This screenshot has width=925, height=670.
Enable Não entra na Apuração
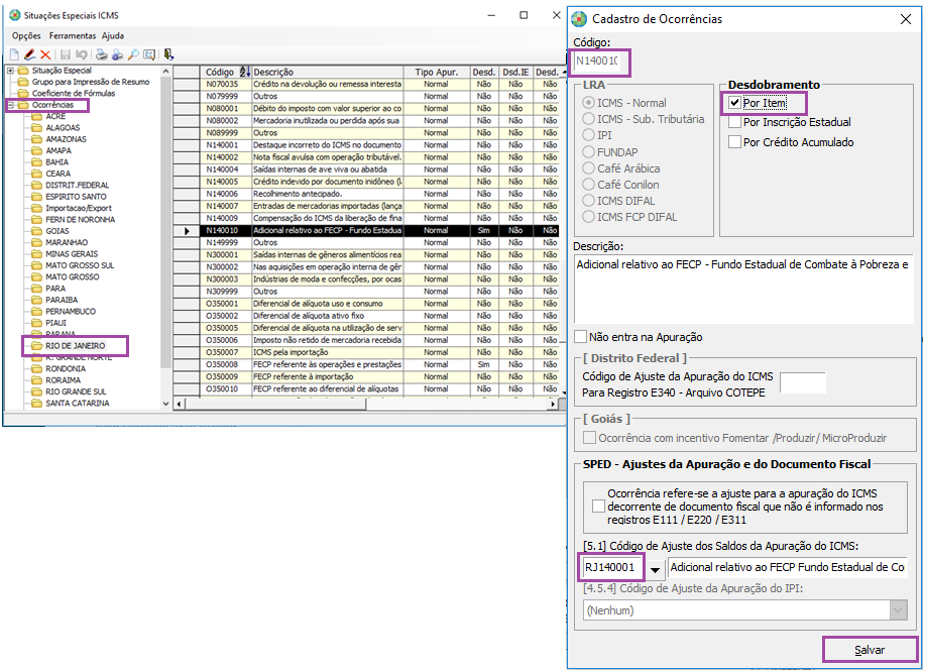pyautogui.click(x=580, y=337)
